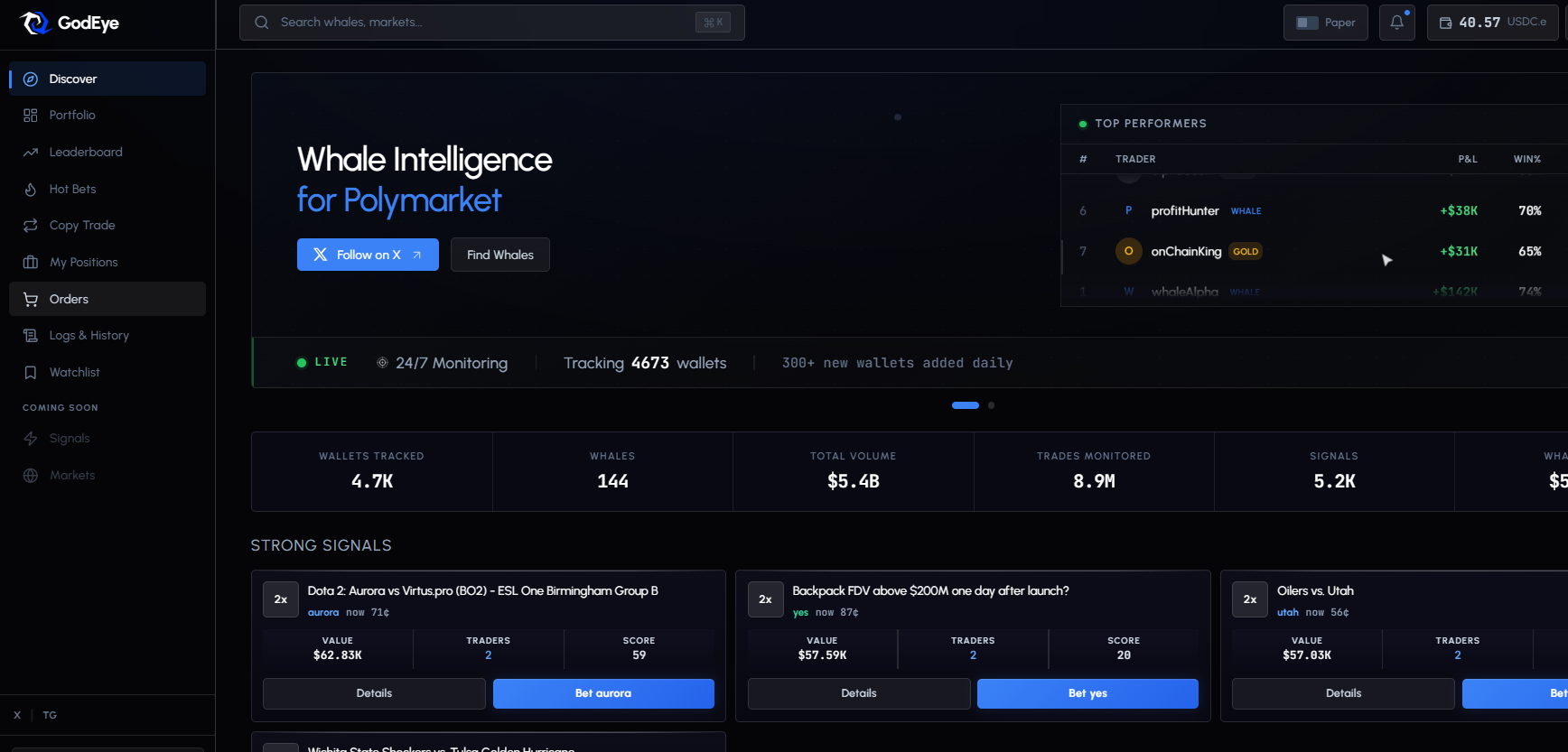Click the Signals 5.2K stat
The image size is (1568, 752).
[1334, 471]
